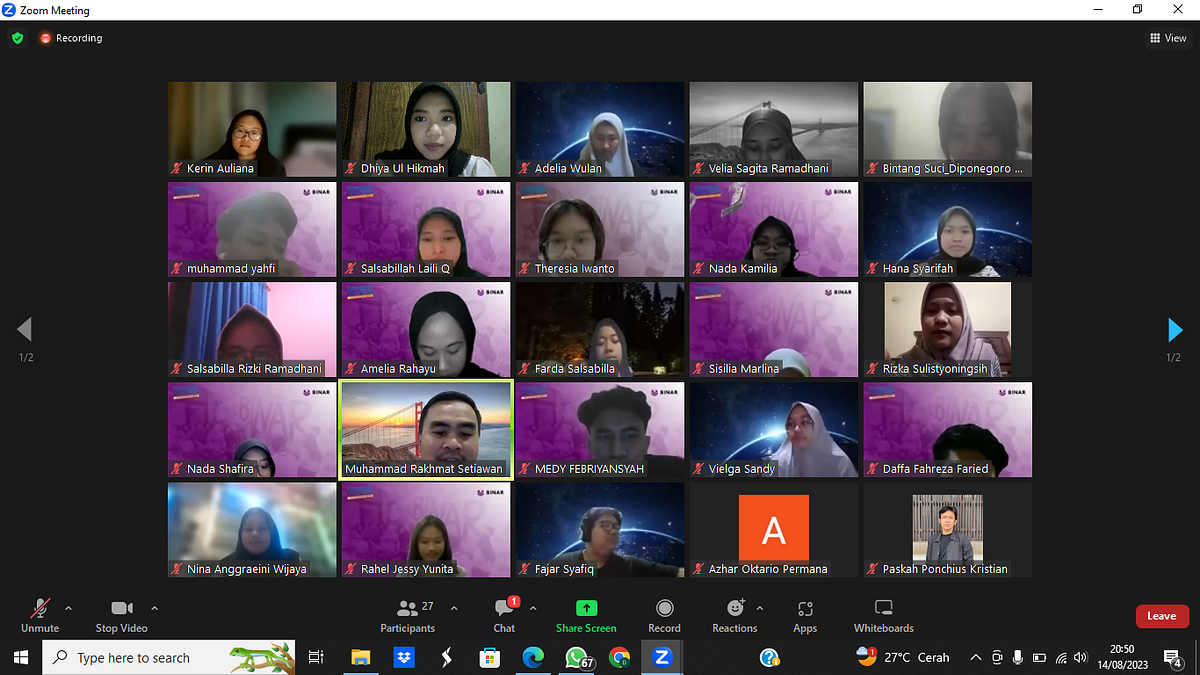Expand video options chevron next to Stop Video
Viewport: 1200px width, 675px height.
tap(154, 608)
